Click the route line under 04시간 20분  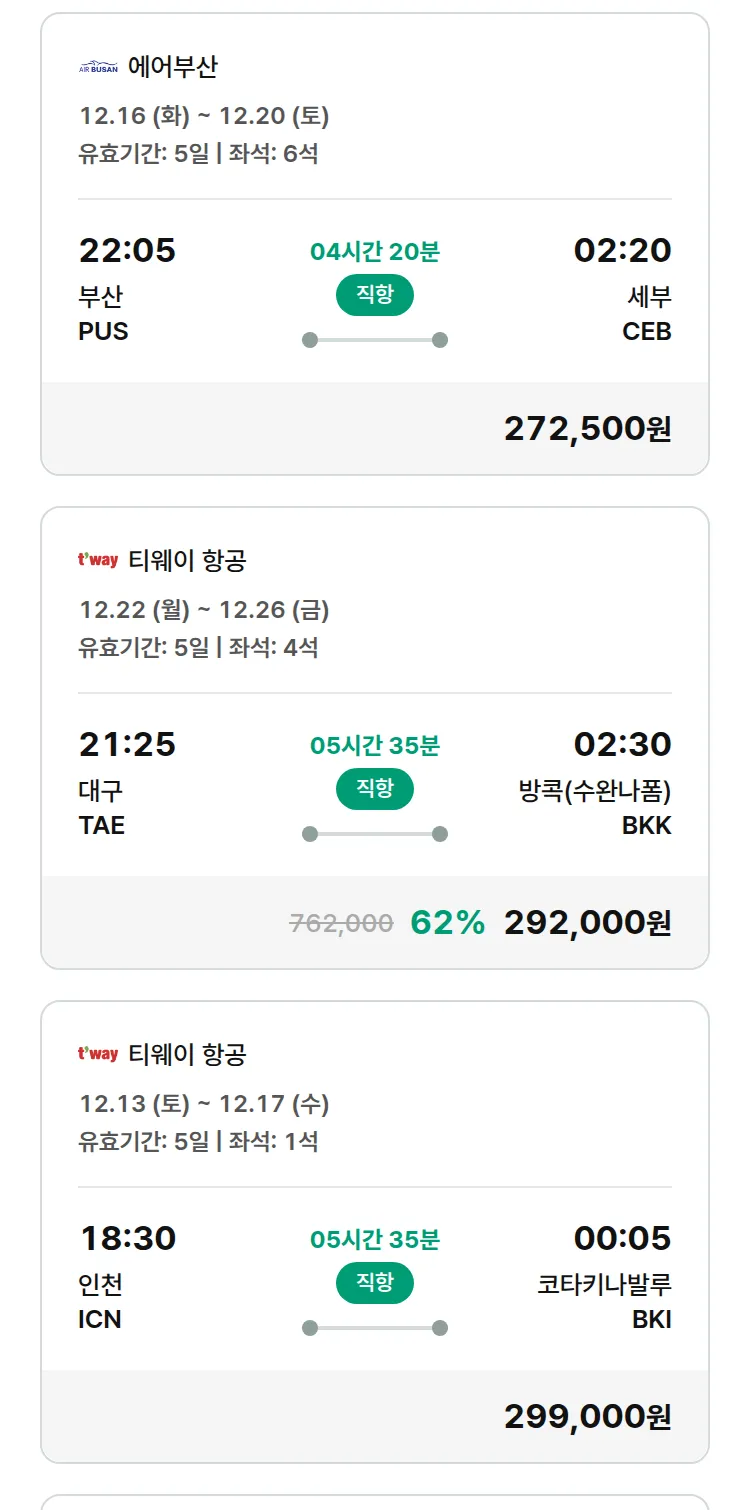[x=374, y=340]
